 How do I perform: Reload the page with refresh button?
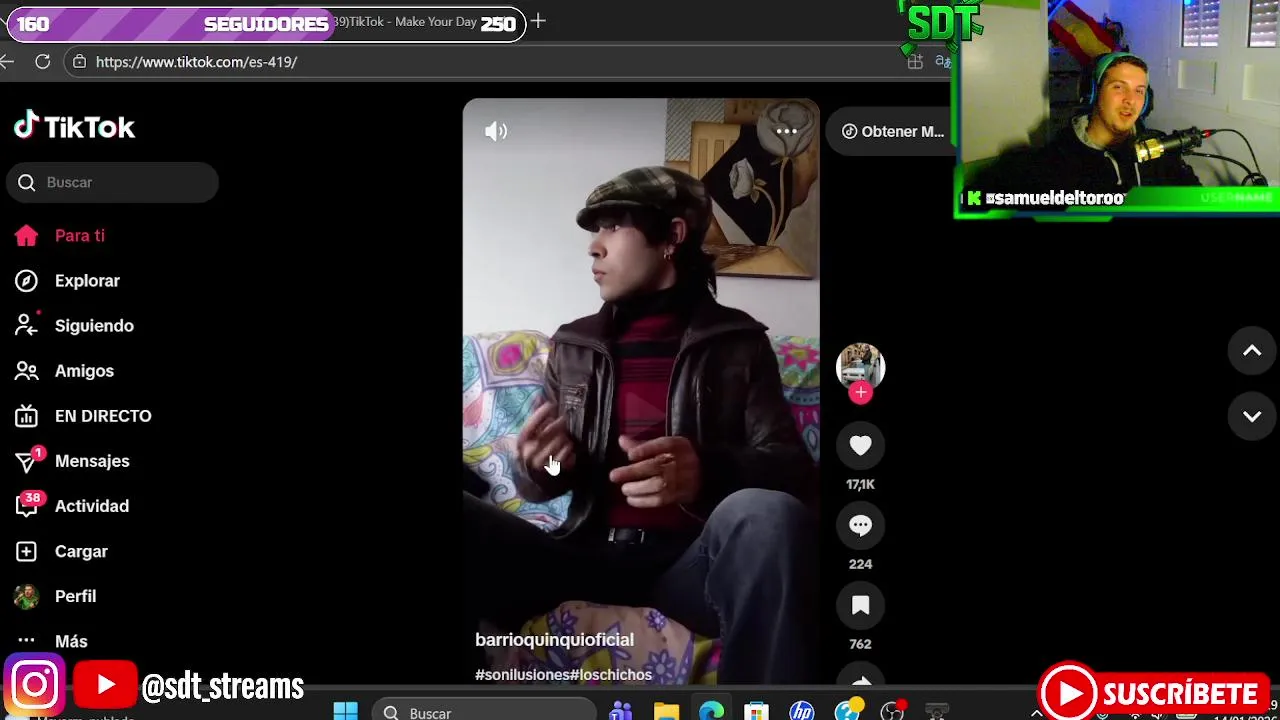[43, 62]
